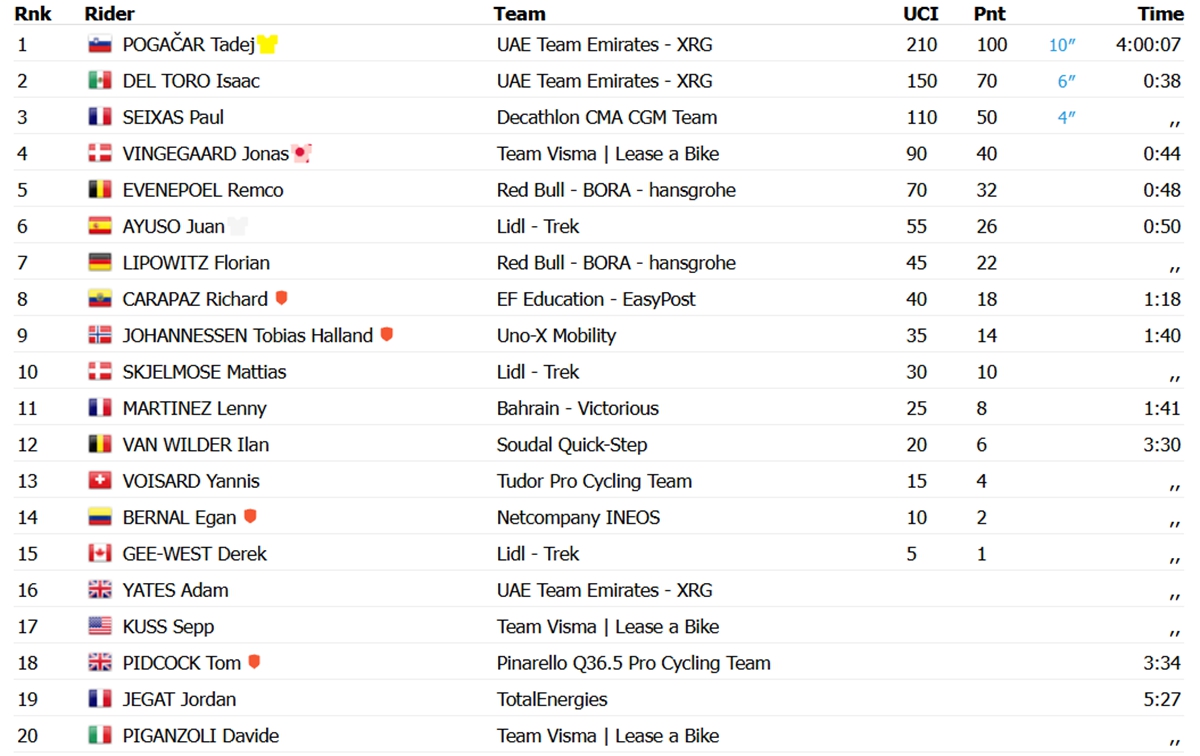Click the white jersey icon next to Ayuso
The height and width of the screenshot is (756, 1200).
(237, 226)
